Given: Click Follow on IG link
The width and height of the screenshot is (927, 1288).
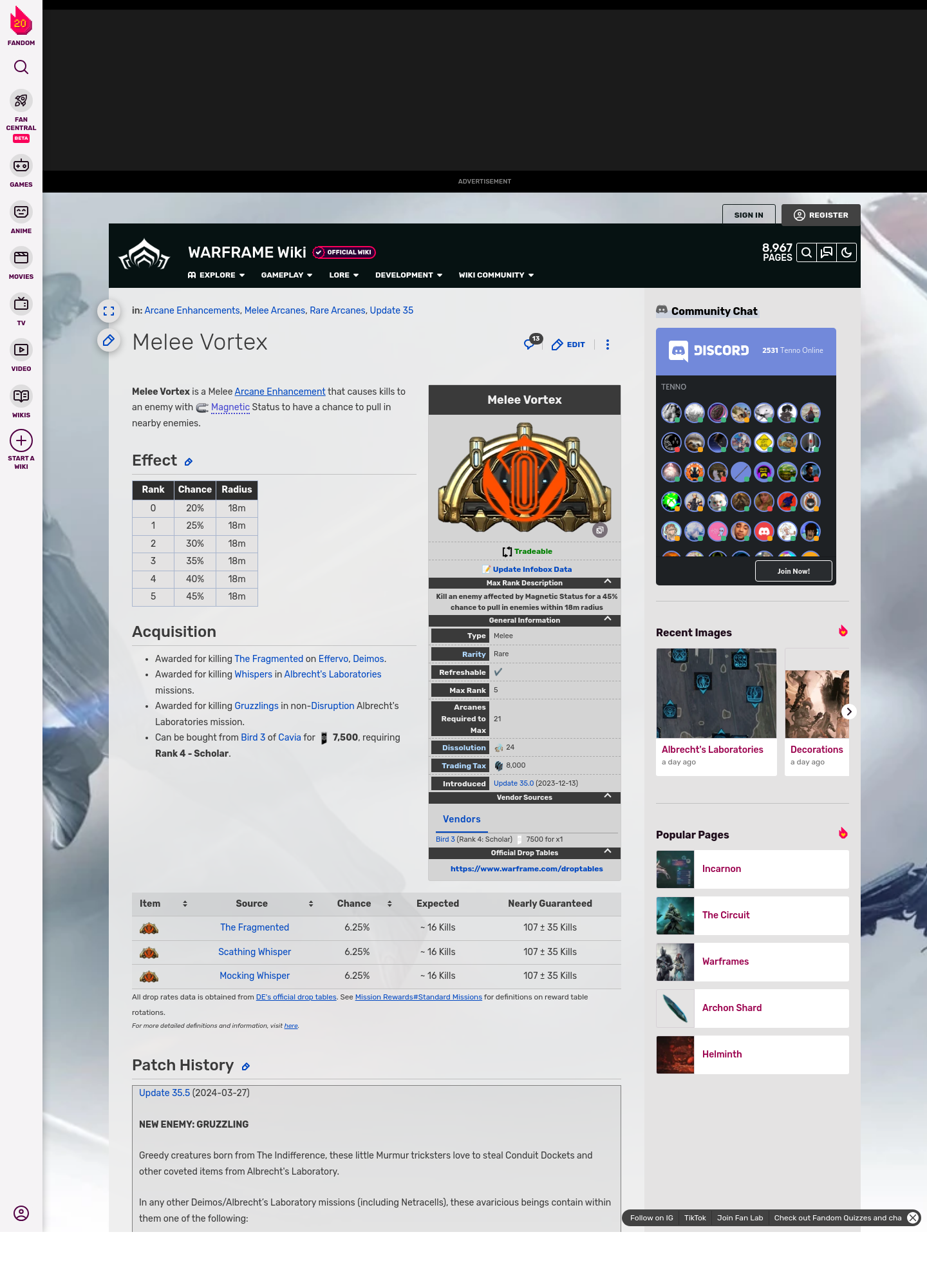Looking at the screenshot, I should (651, 1218).
